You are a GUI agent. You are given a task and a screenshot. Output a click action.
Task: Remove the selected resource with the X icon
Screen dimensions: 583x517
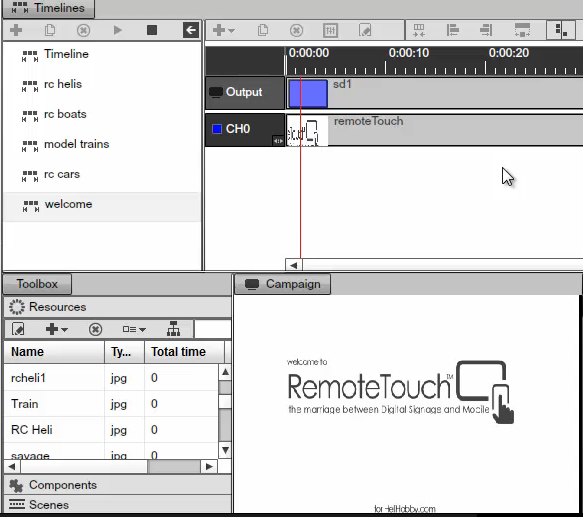95,329
